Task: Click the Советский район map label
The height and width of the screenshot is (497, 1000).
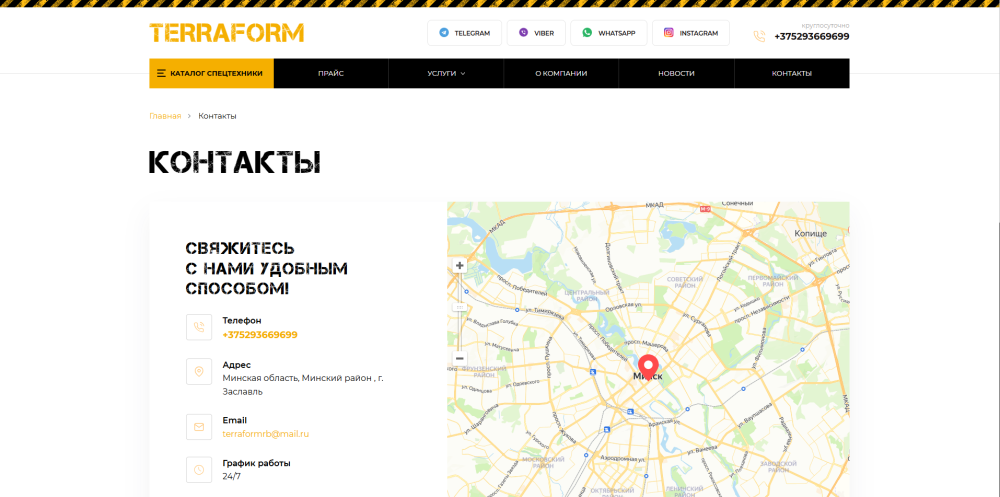Action: 685,282
